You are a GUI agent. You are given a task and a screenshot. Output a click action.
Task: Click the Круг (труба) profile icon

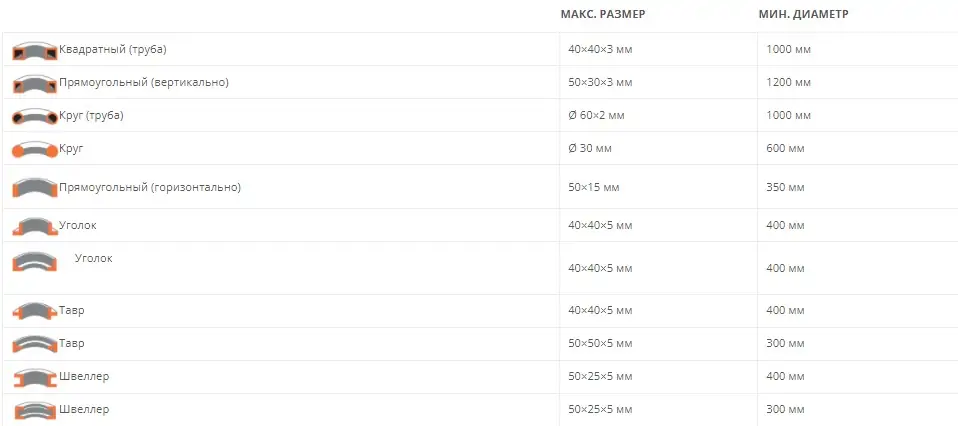coord(35,117)
